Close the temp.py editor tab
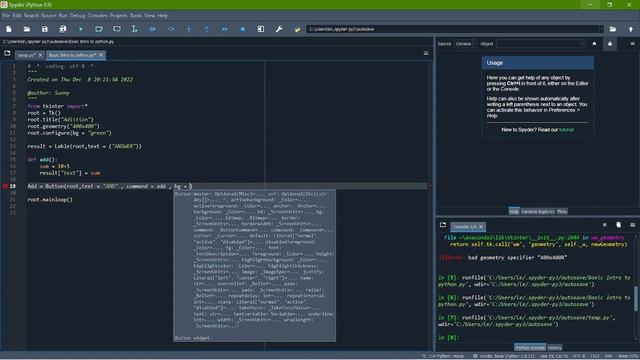This screenshot has height=360, width=640. point(40,55)
